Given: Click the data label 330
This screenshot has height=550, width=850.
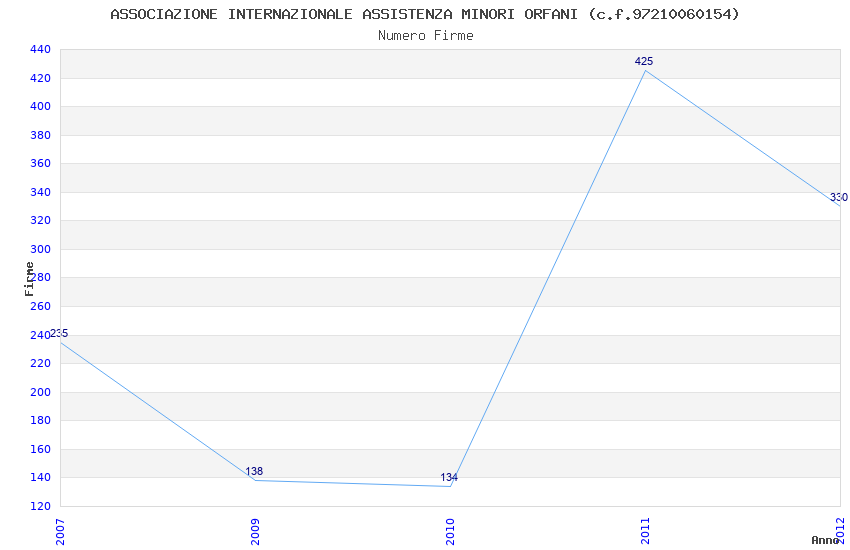Looking at the screenshot, I should click(839, 197).
